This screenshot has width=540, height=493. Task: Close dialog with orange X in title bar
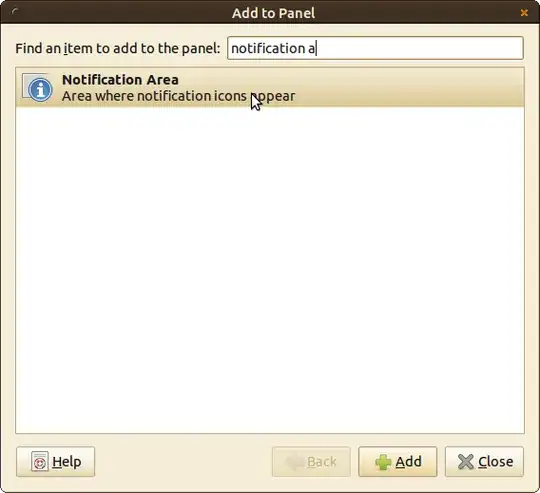click(x=524, y=13)
